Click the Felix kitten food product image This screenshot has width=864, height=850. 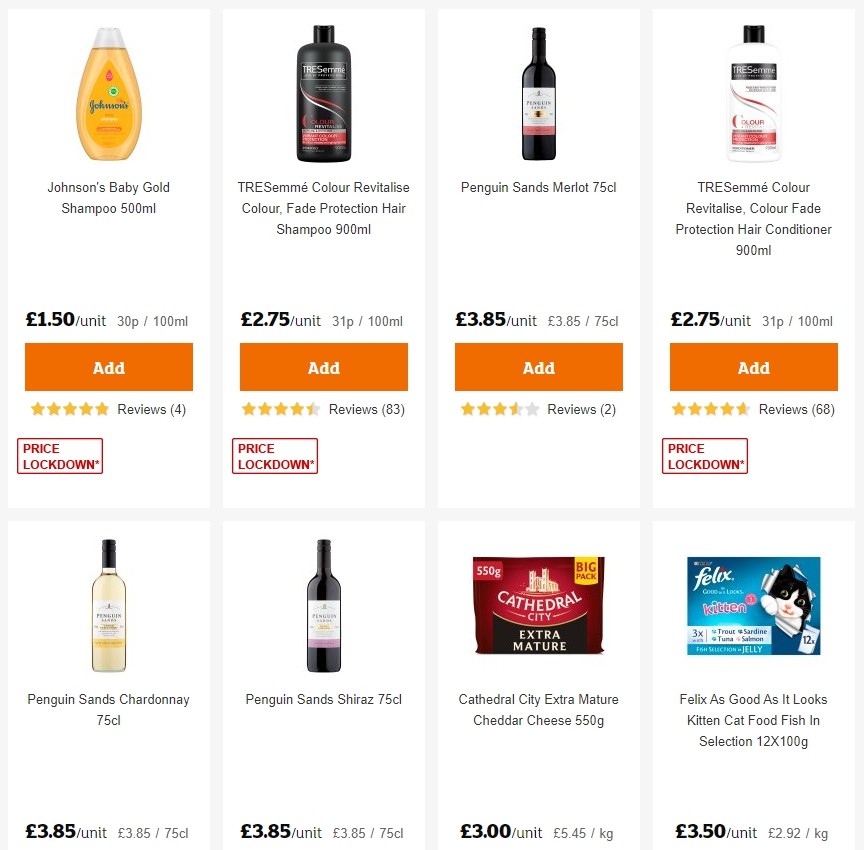[x=753, y=605]
